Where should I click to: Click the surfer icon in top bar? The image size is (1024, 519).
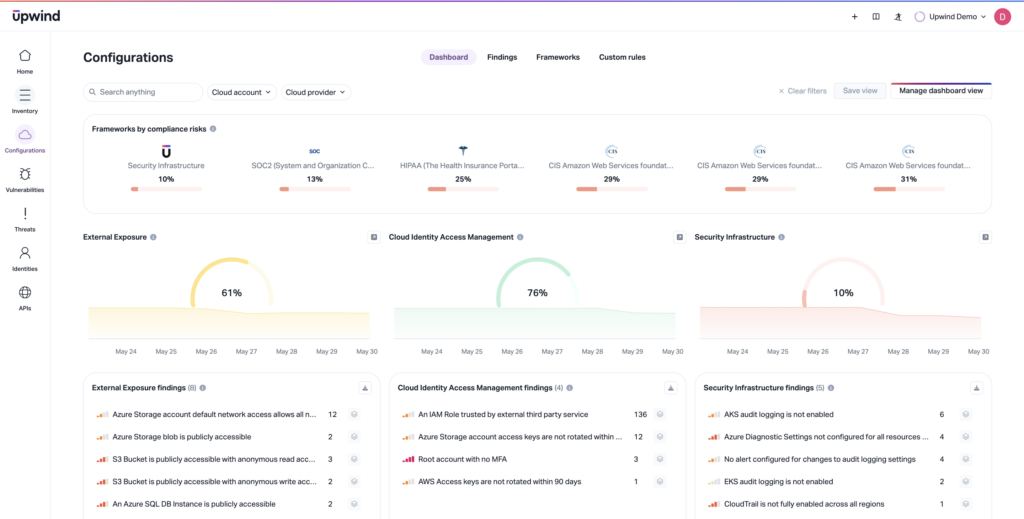tap(898, 17)
